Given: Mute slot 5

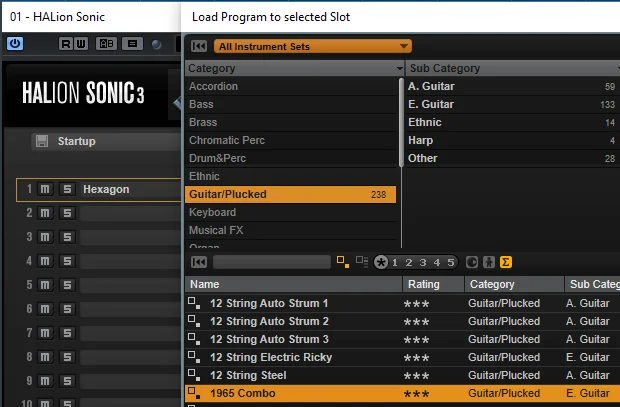Looking at the screenshot, I should coord(45,285).
